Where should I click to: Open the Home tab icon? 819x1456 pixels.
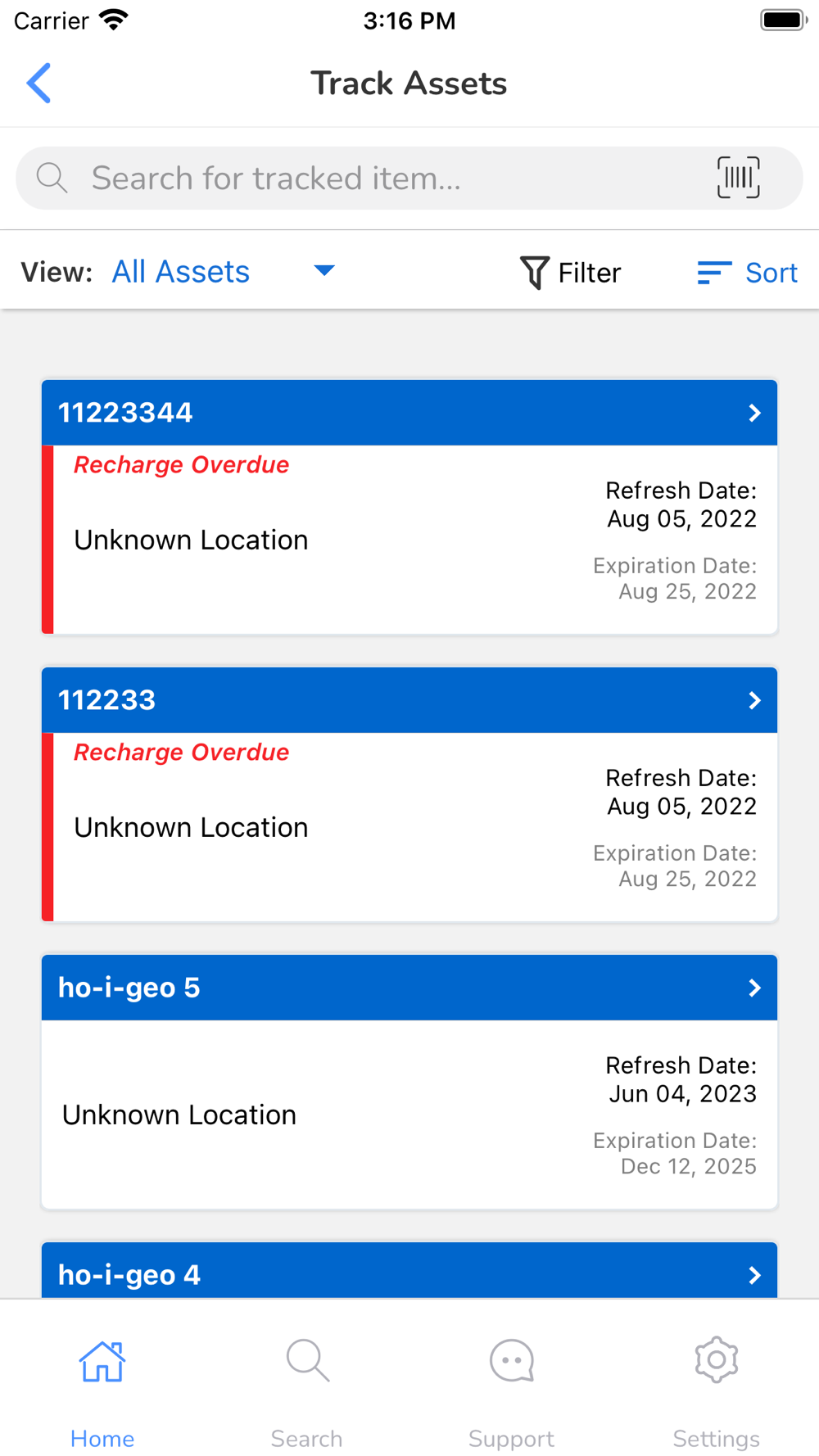[102, 1362]
